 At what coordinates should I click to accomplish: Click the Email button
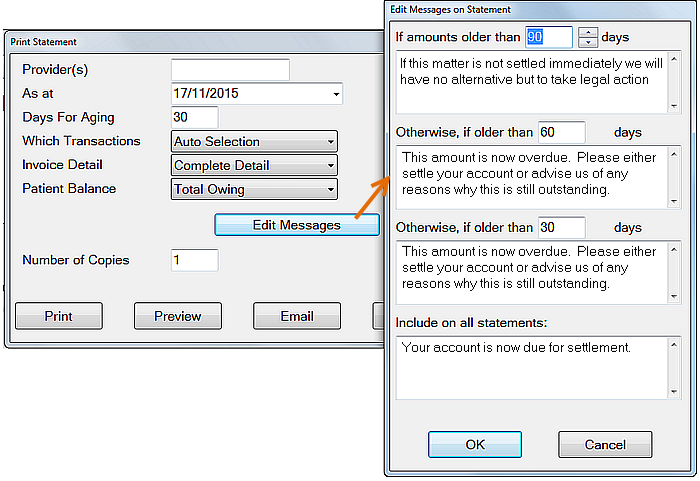(296, 316)
